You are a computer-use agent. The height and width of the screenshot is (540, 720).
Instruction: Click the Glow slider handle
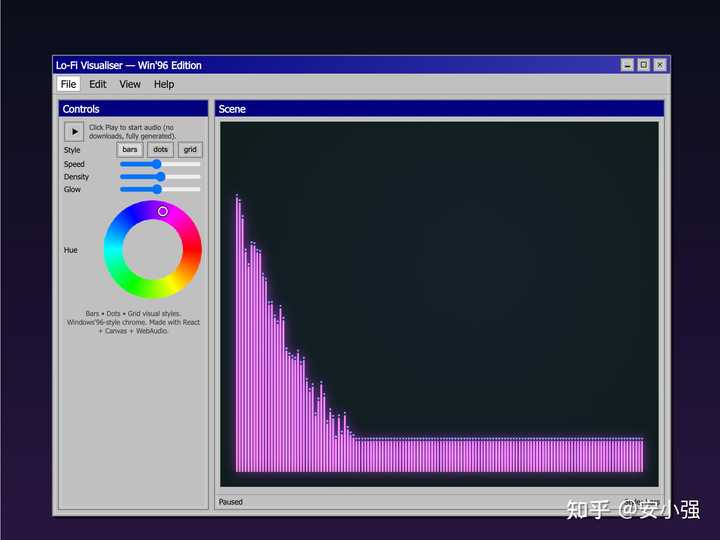(157, 189)
